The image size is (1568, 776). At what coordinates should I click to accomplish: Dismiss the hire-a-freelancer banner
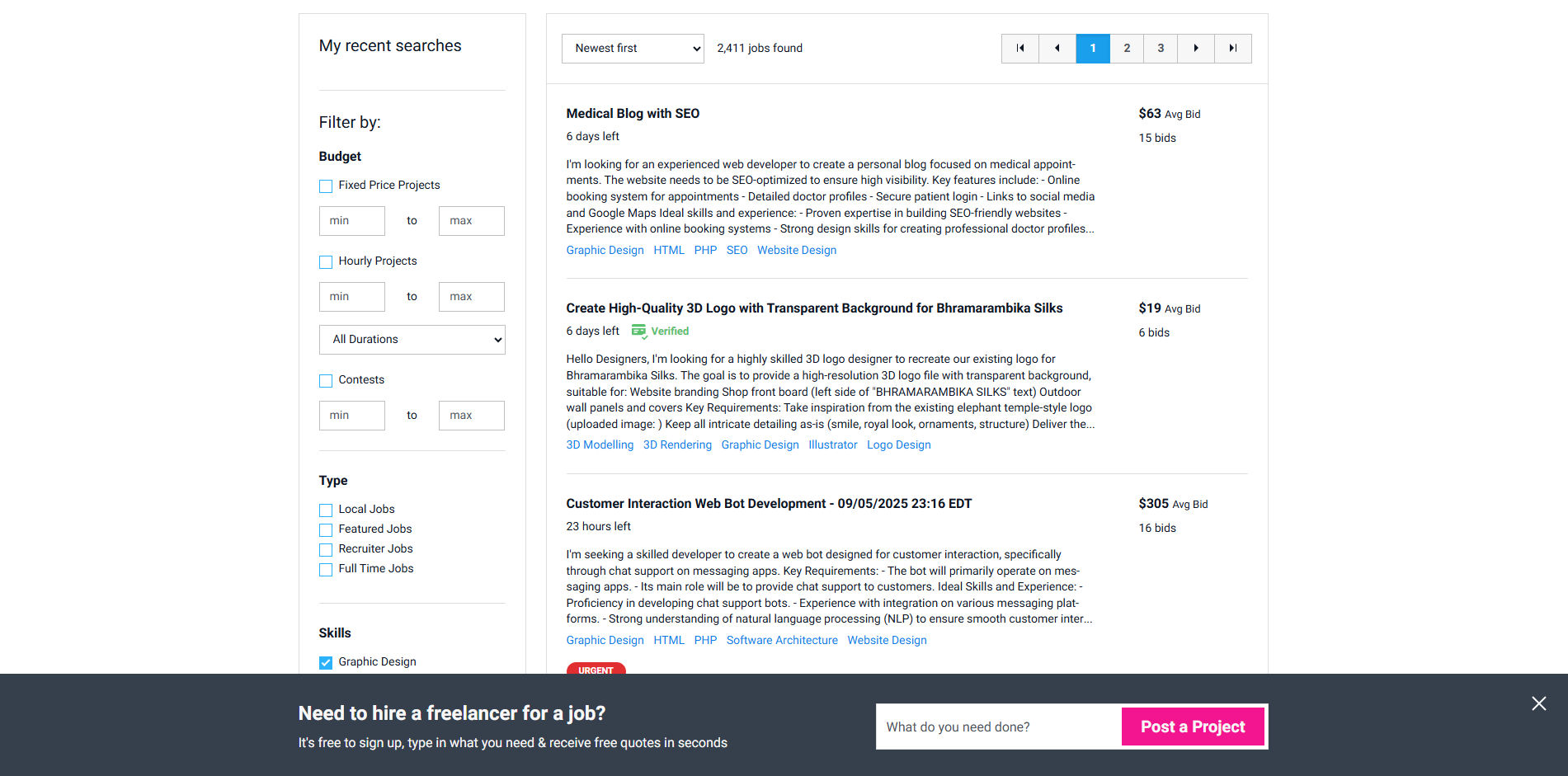1538,703
